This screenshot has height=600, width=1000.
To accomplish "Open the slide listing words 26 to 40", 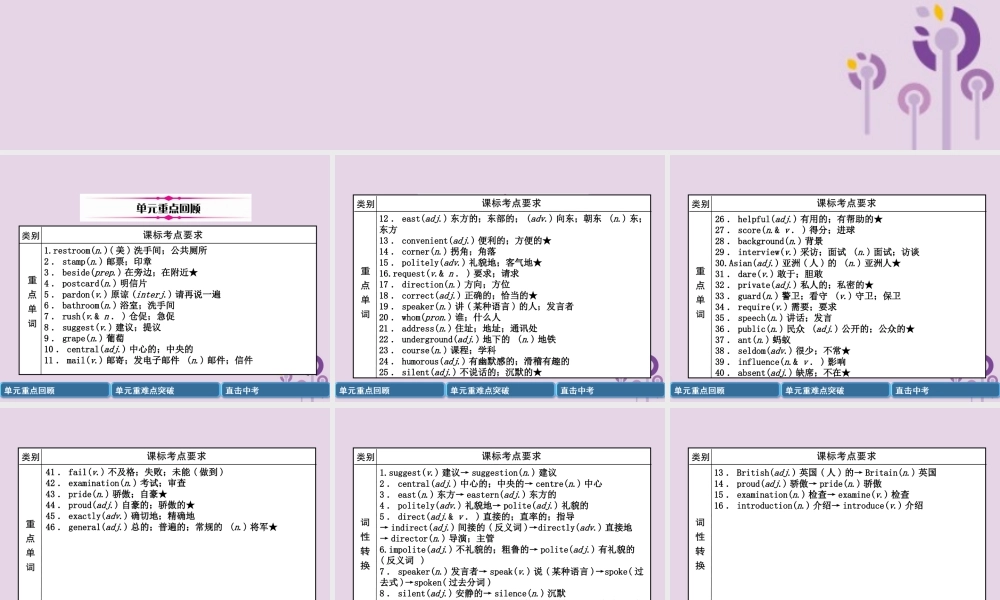I will [x=835, y=278].
